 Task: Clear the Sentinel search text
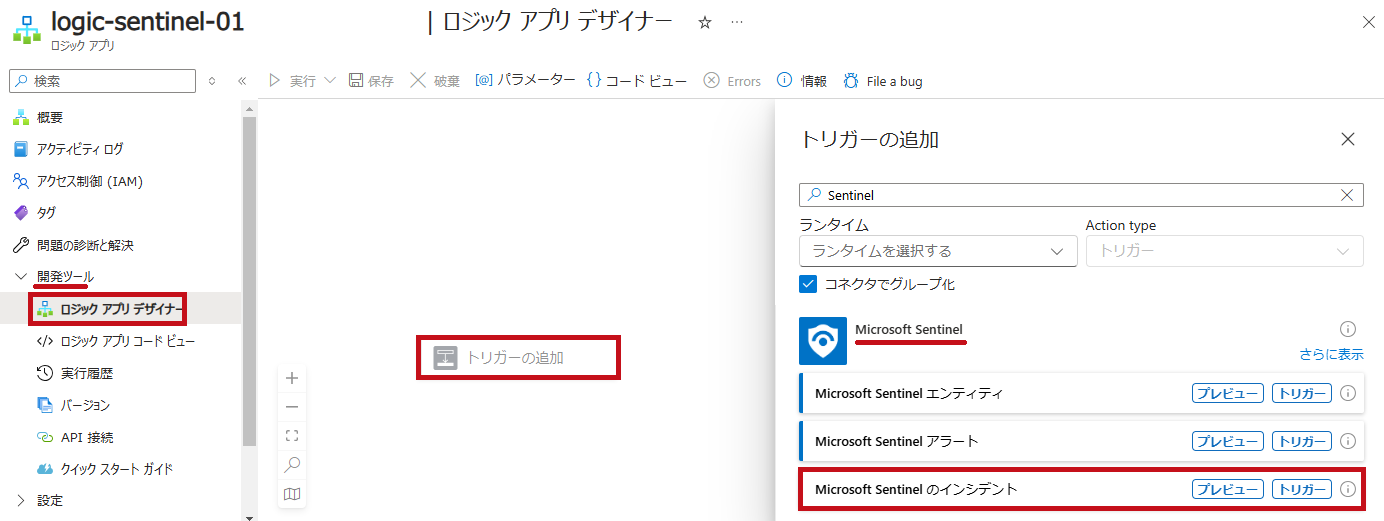[x=1347, y=195]
